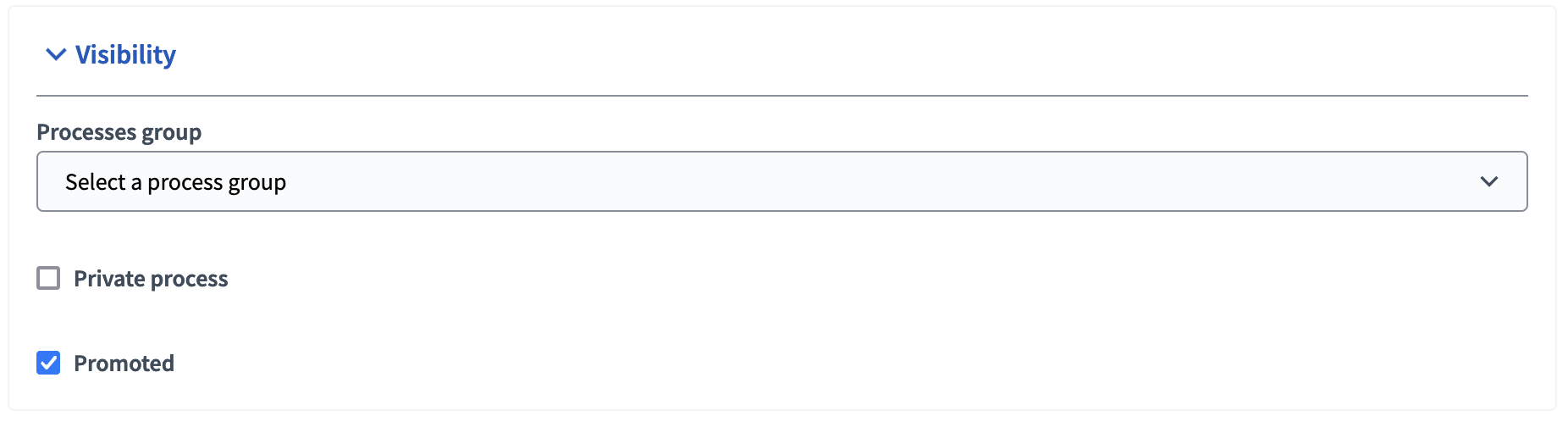The height and width of the screenshot is (422, 1568).
Task: Focus the process group select box
Action: (781, 181)
